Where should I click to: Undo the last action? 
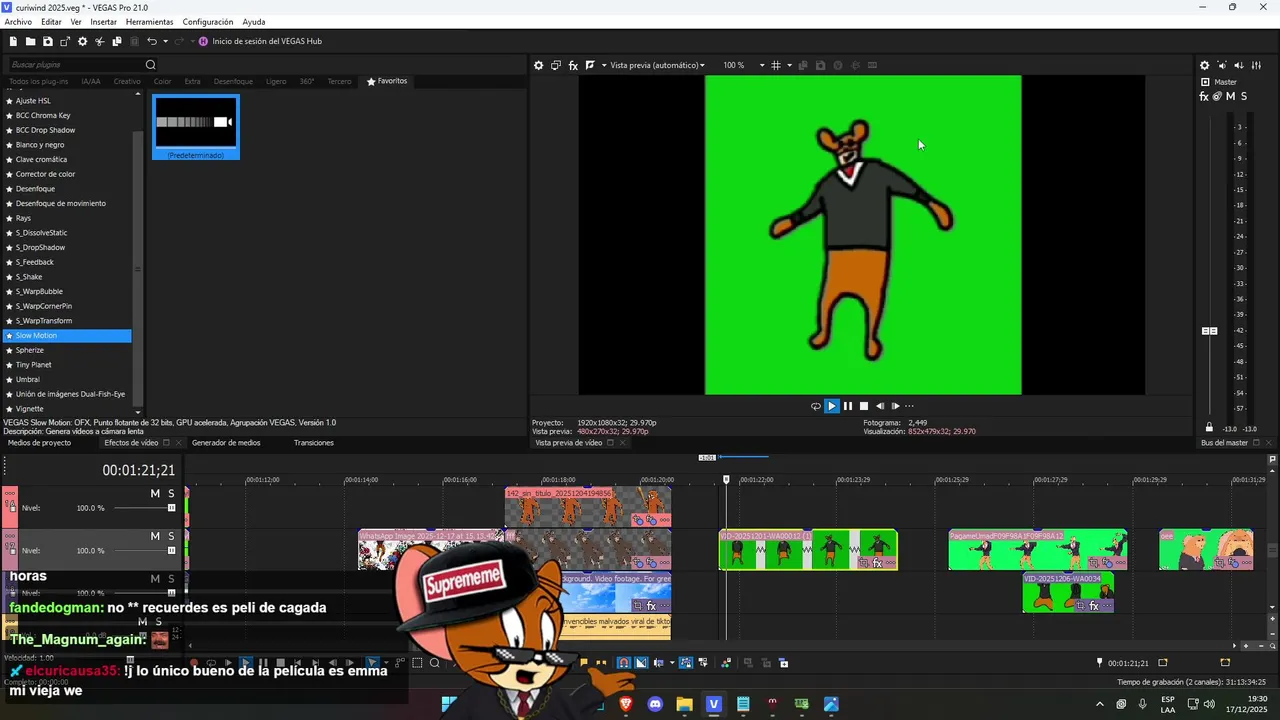coord(151,41)
